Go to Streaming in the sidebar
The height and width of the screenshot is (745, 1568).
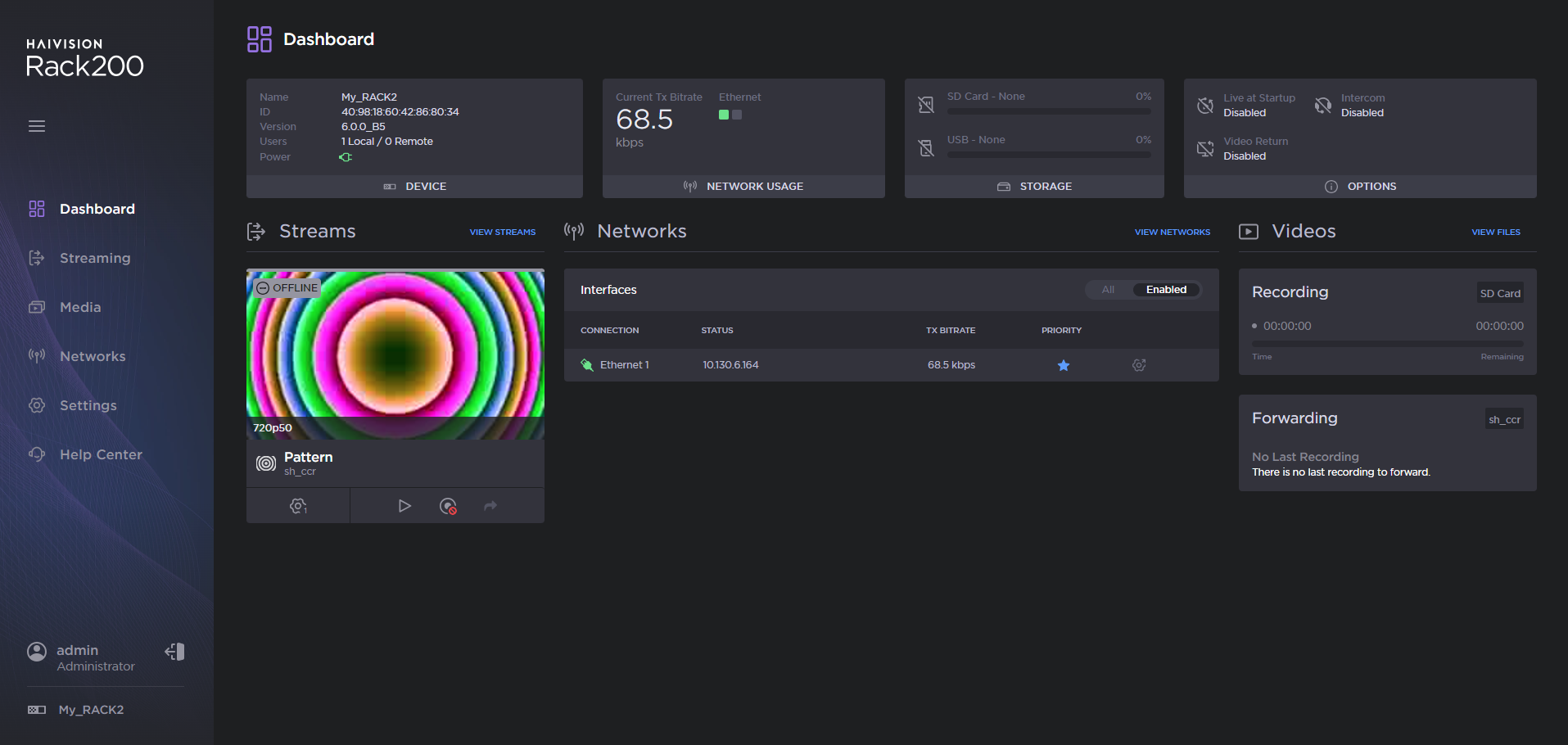pyautogui.click(x=95, y=258)
